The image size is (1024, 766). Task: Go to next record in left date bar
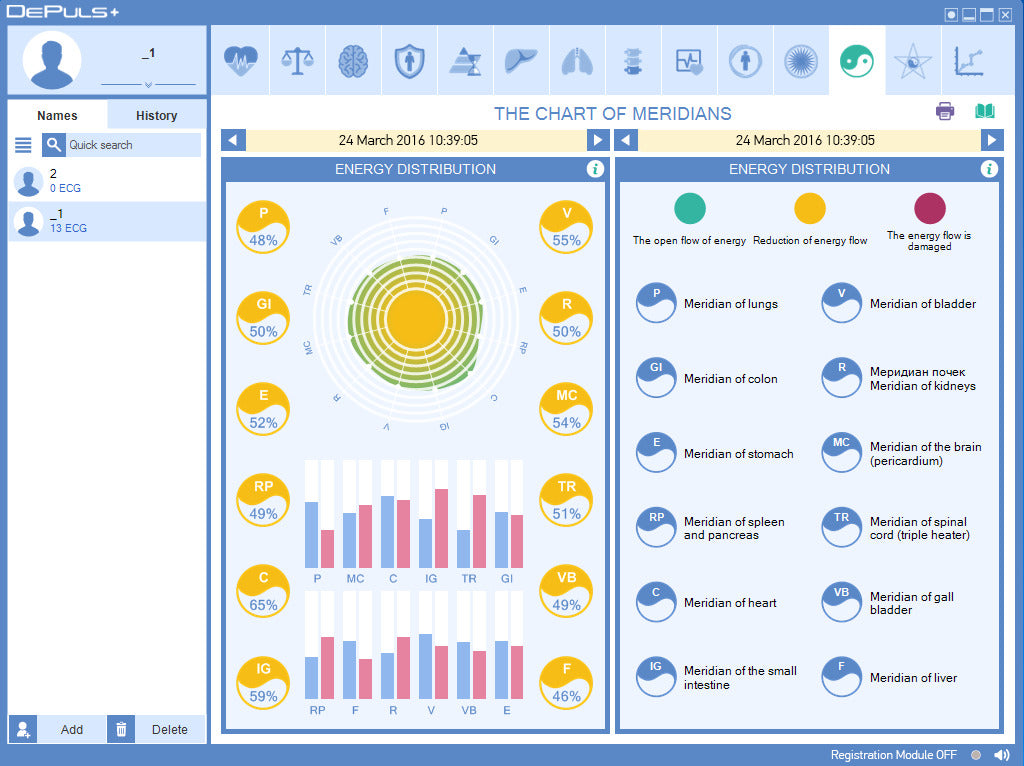[597, 141]
